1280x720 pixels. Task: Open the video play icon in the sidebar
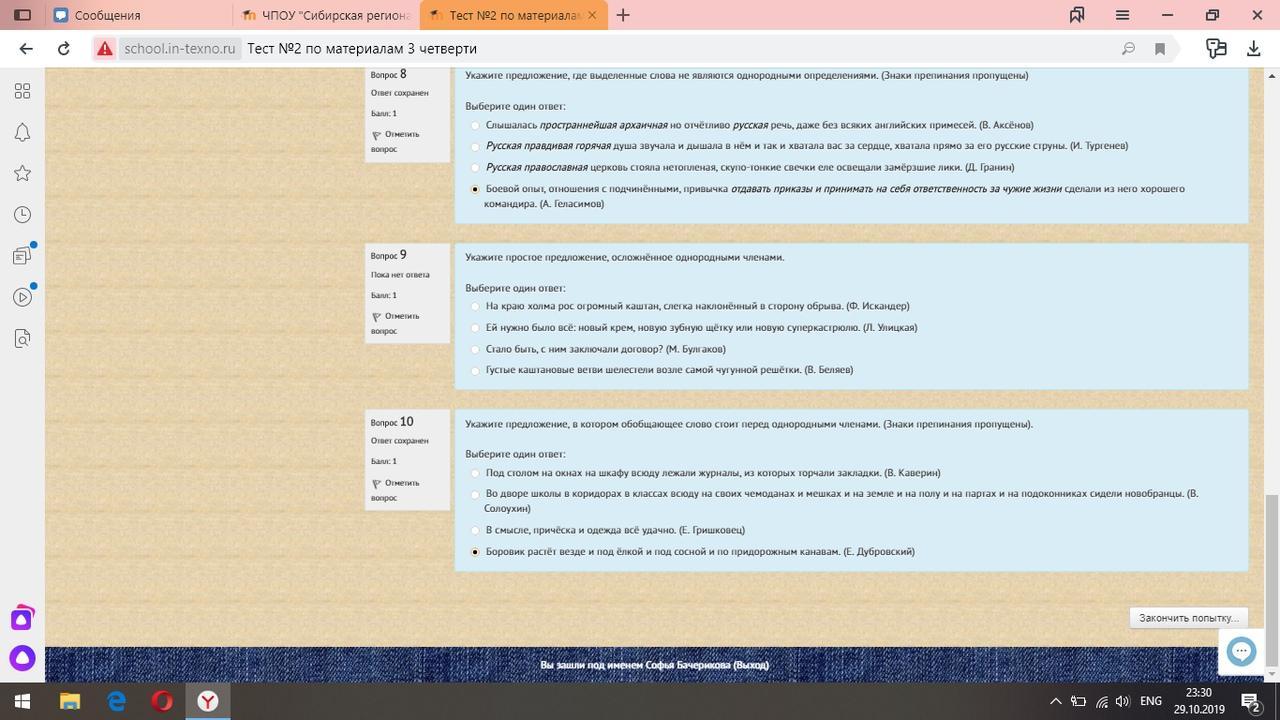click(22, 297)
